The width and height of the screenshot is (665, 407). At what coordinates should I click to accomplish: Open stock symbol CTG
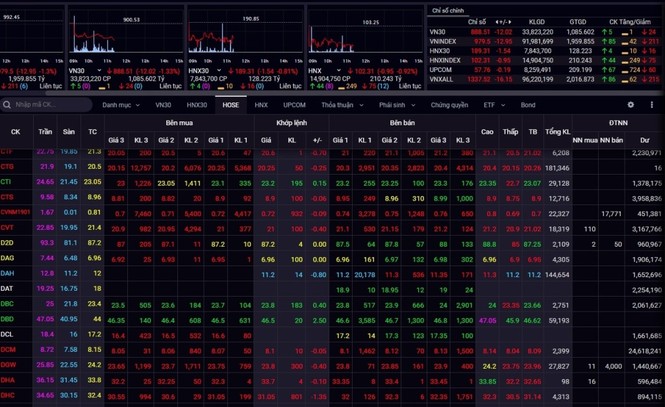[7, 167]
